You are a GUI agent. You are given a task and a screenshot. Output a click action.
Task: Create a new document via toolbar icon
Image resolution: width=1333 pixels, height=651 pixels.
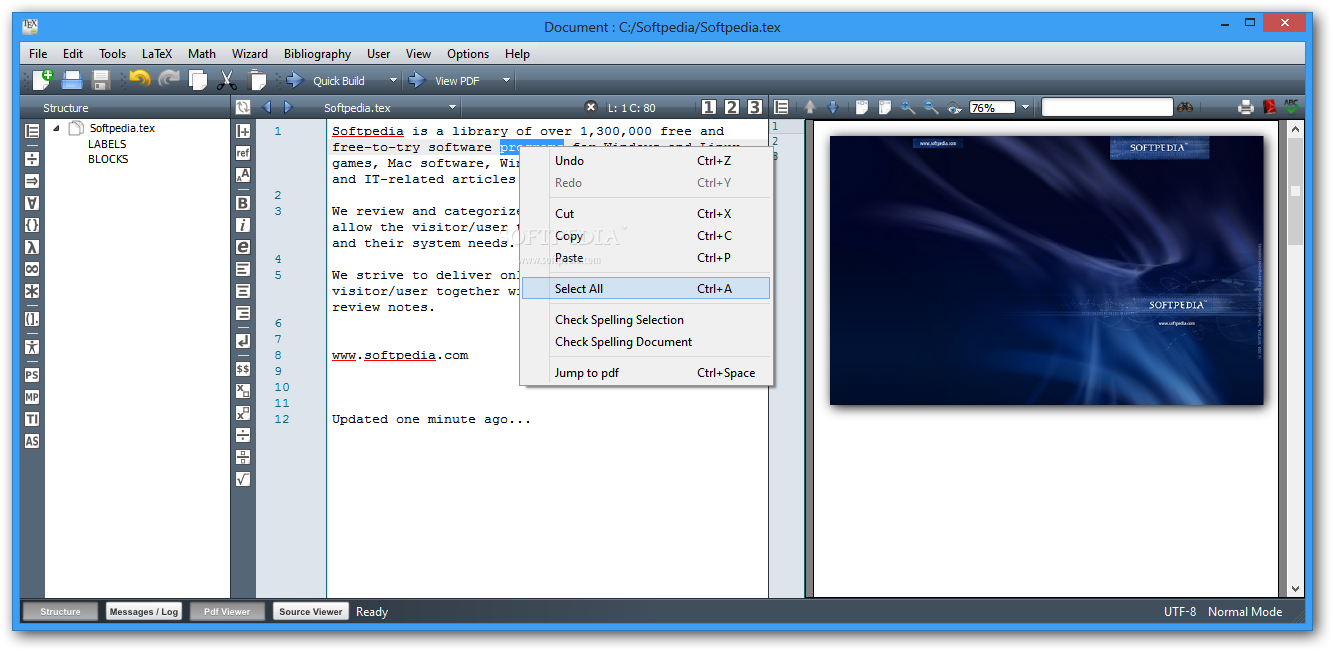[x=42, y=80]
